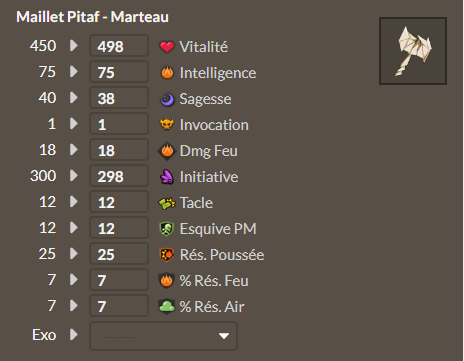Image resolution: width=464 pixels, height=361 pixels.
Task: Click the Maillet Pitaf hammer thumbnail
Action: pos(413,51)
